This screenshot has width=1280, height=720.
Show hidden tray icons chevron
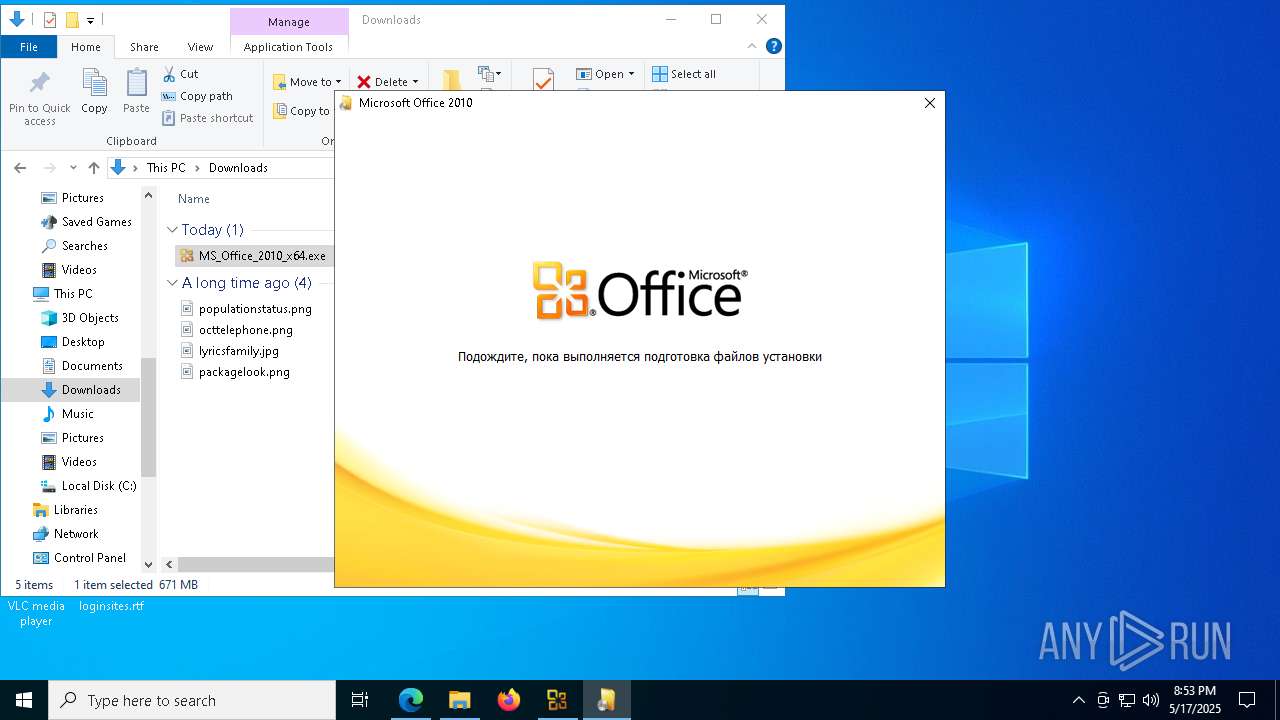(x=1078, y=700)
